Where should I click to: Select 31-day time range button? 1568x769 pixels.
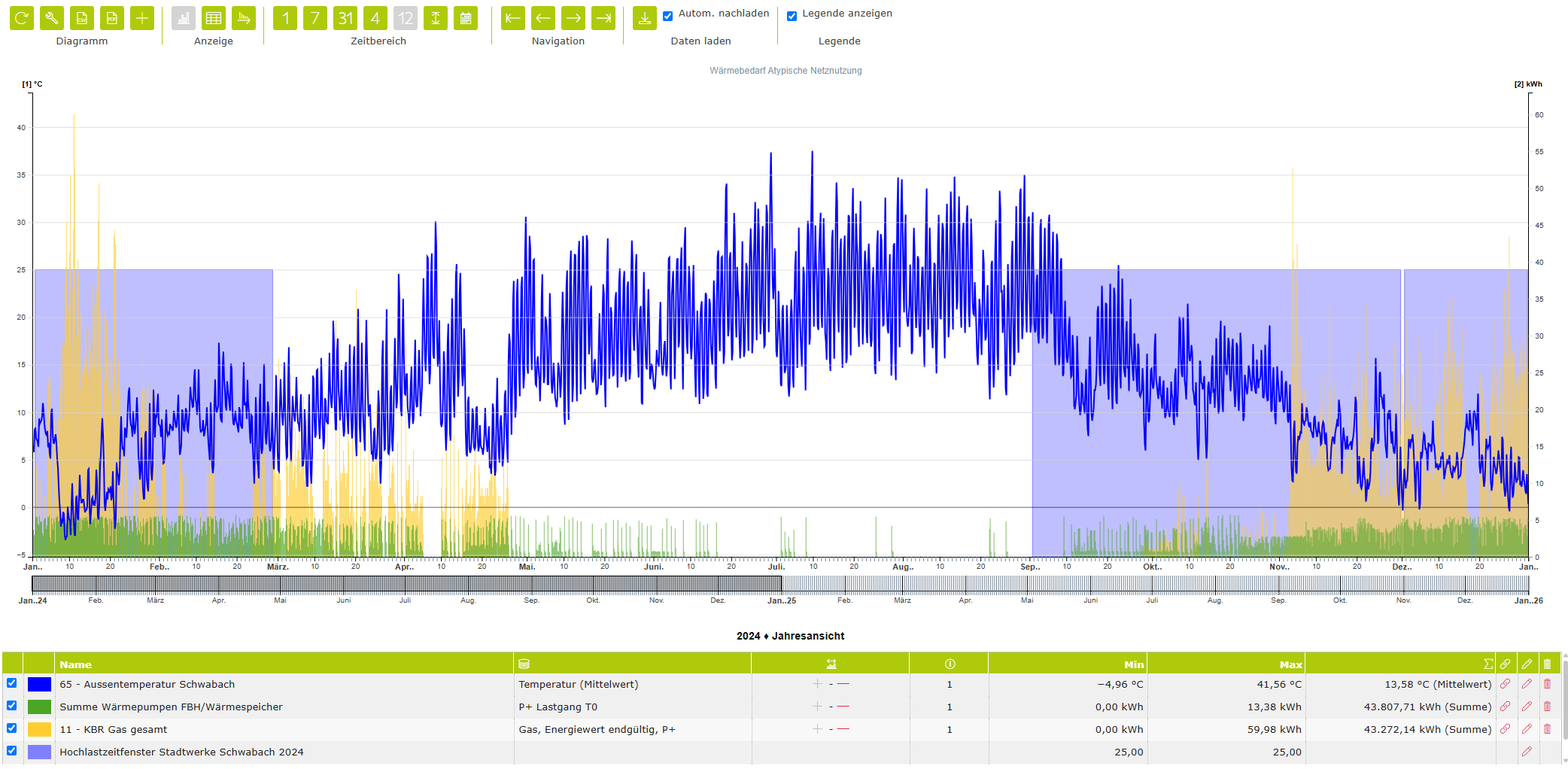(x=345, y=18)
